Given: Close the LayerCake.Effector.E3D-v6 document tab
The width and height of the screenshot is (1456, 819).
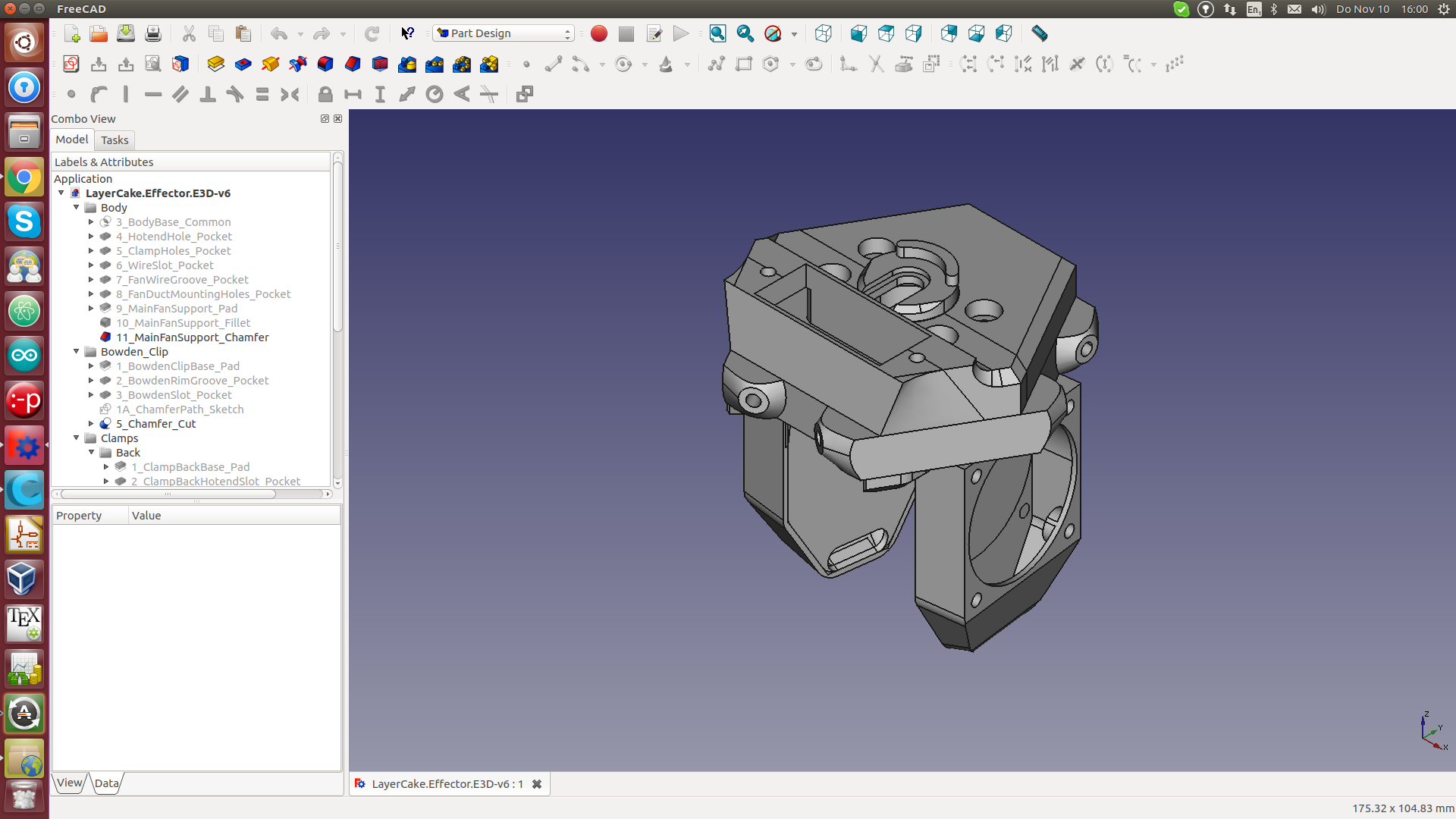Looking at the screenshot, I should pos(537,784).
